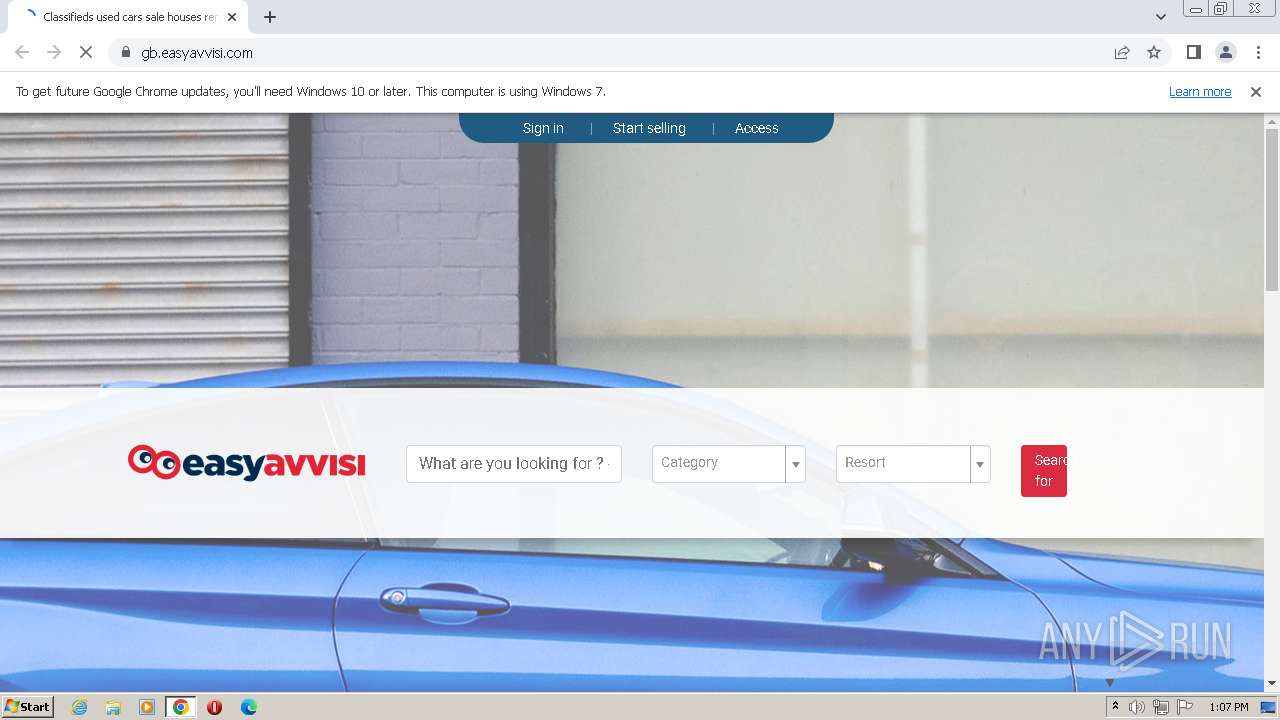
Task: Open the Action Center flag icon
Action: [1185, 707]
